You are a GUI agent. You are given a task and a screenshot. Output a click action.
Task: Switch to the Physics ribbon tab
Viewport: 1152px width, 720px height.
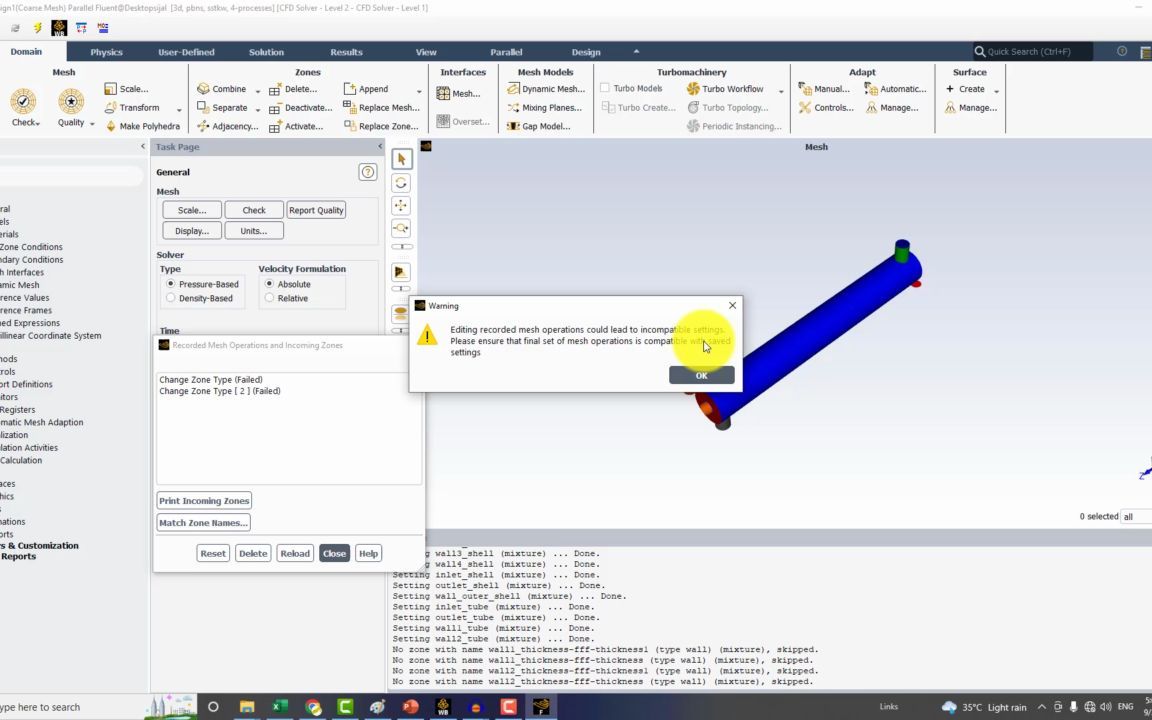pyautogui.click(x=106, y=52)
